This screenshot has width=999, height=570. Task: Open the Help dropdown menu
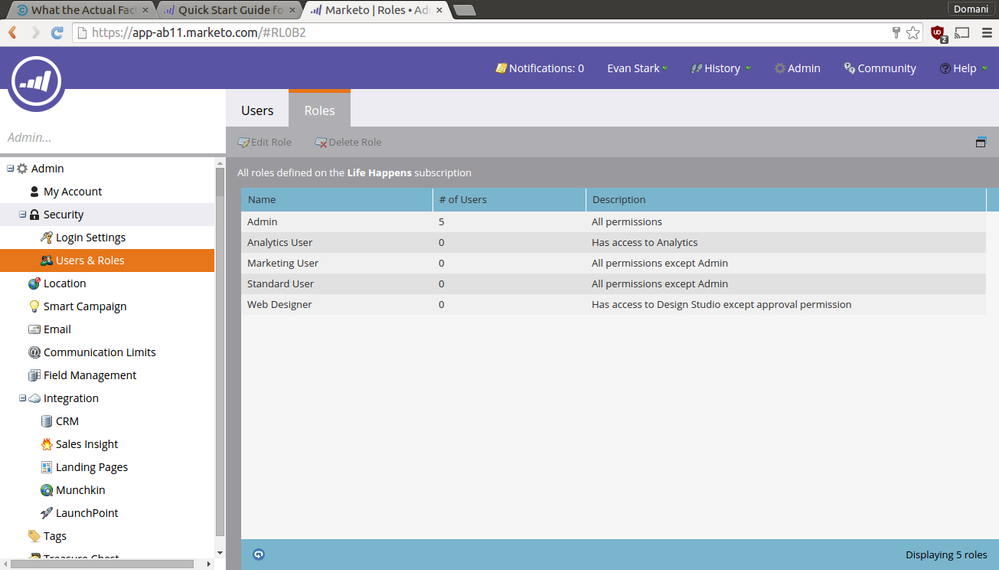963,68
